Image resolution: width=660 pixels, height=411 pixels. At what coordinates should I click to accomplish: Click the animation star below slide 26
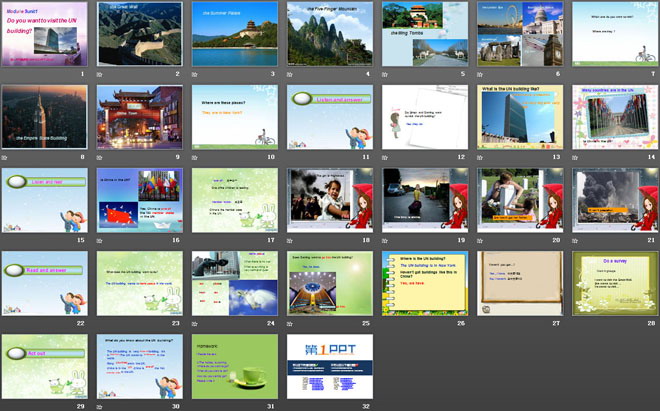[386, 324]
